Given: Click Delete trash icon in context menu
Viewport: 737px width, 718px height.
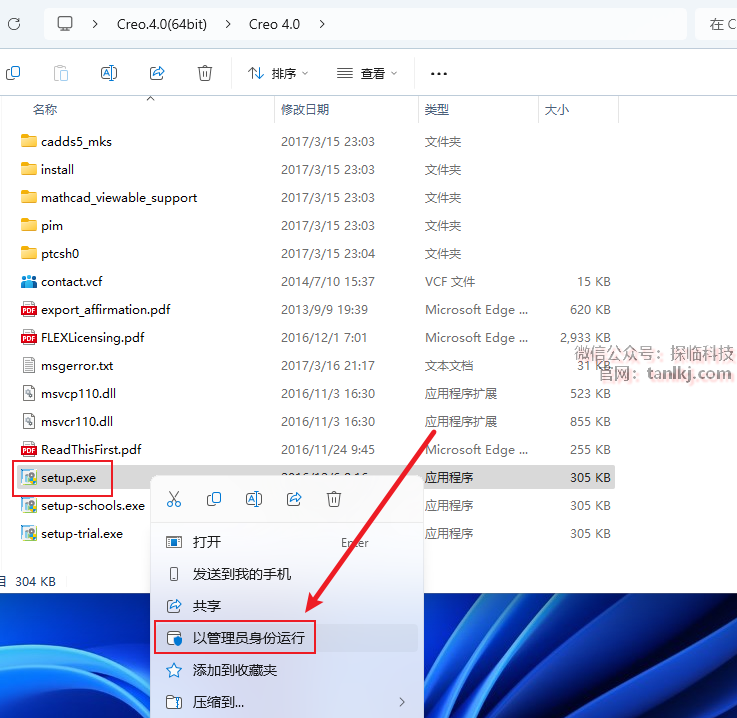Looking at the screenshot, I should coord(334,499).
